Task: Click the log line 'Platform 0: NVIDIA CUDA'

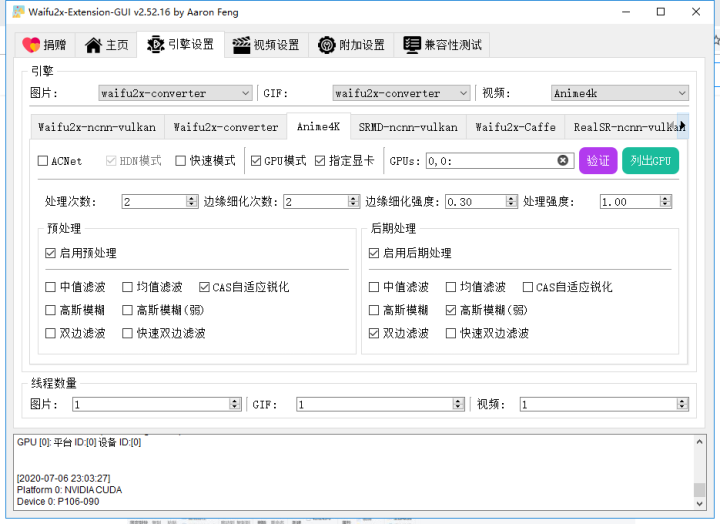Action: click(69, 490)
